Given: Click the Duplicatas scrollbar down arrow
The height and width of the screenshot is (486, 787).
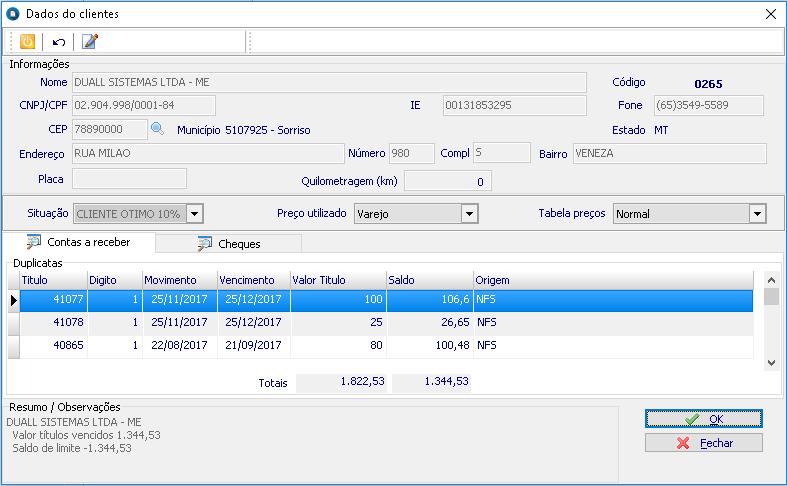Looking at the screenshot, I should [771, 362].
